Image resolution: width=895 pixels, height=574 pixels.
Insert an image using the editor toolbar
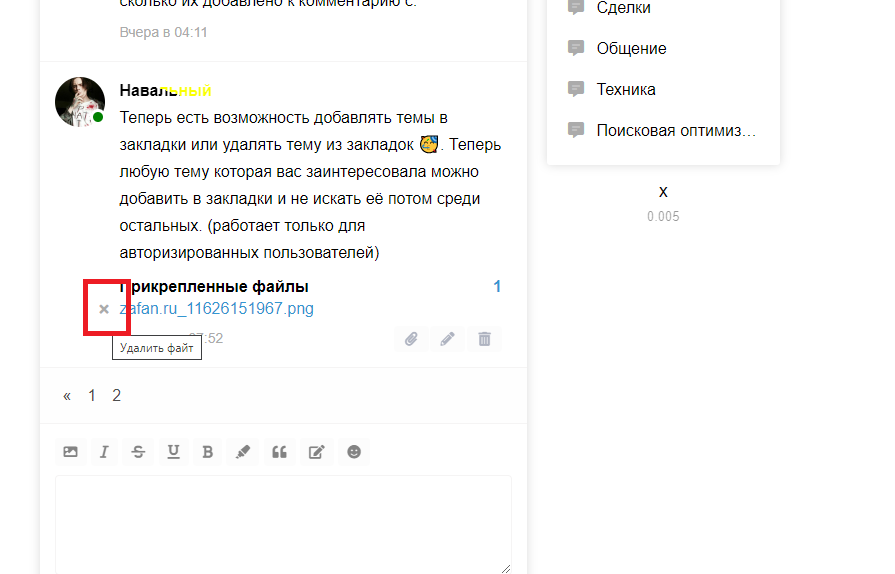coord(70,452)
